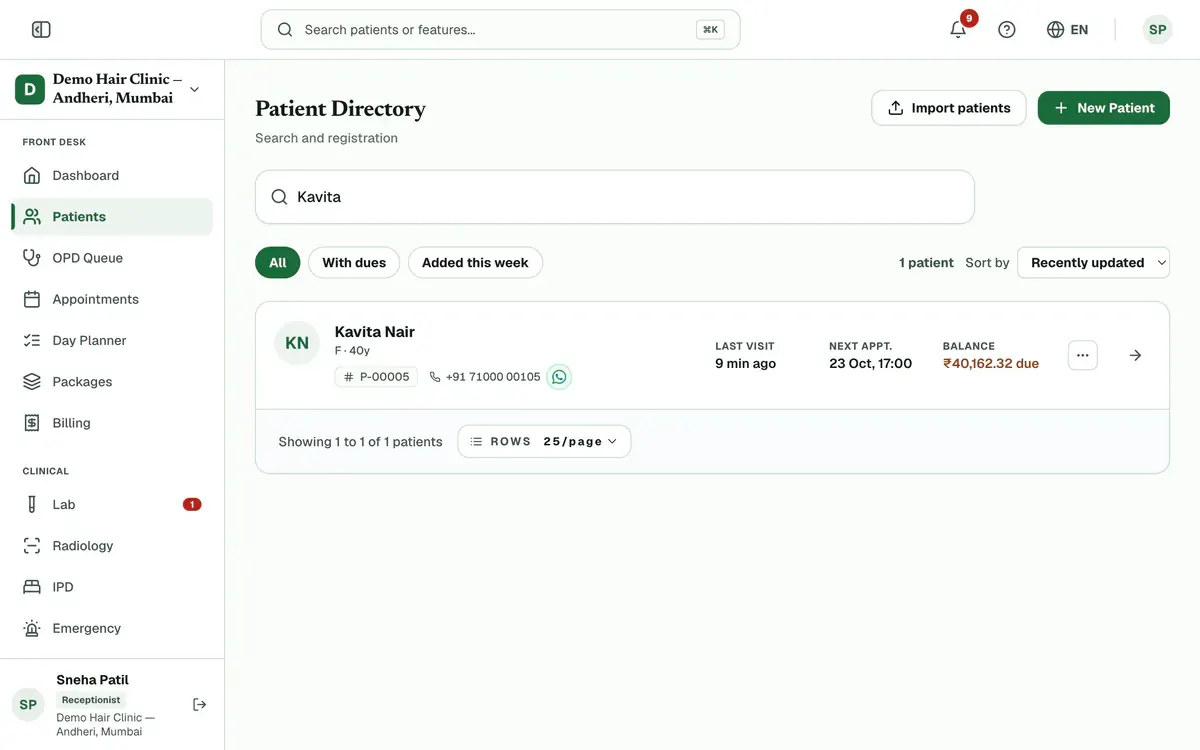Click the ⌘K shortcut hint

710,30
